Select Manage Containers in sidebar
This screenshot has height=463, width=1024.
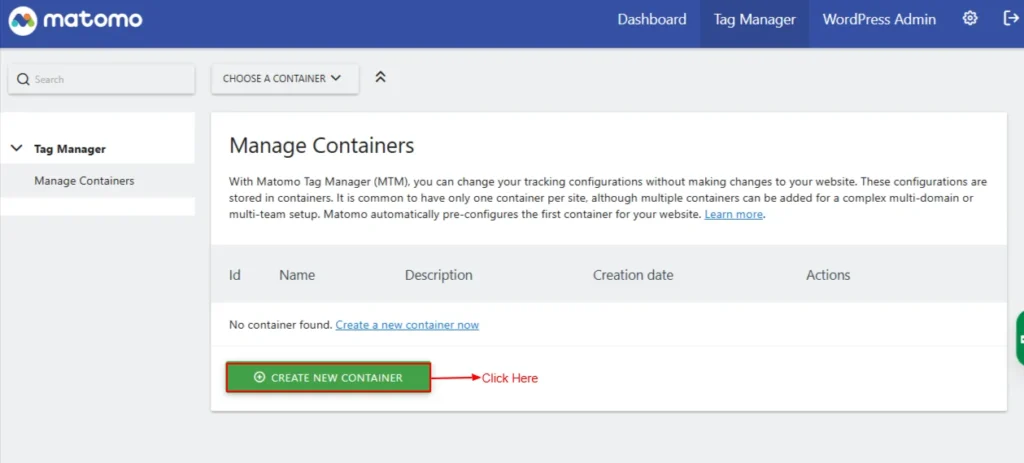coord(84,181)
